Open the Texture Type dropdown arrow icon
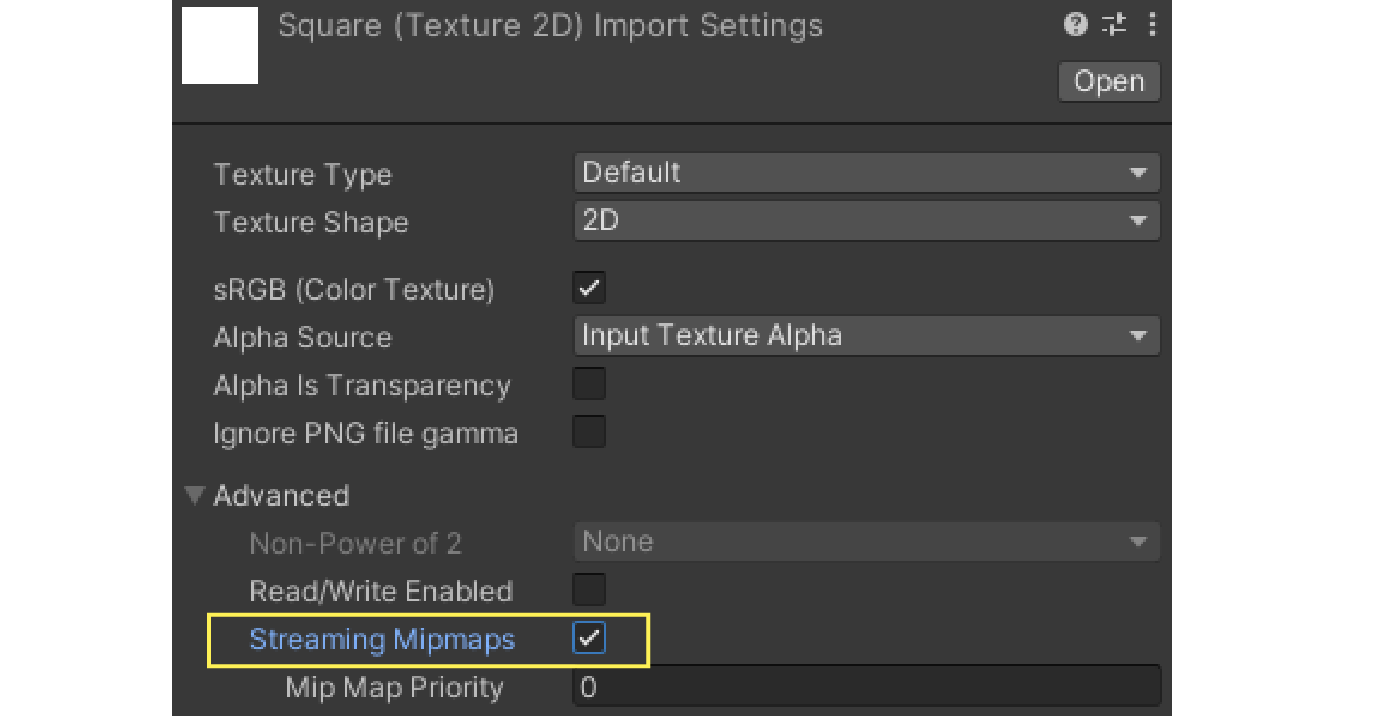 [1139, 172]
